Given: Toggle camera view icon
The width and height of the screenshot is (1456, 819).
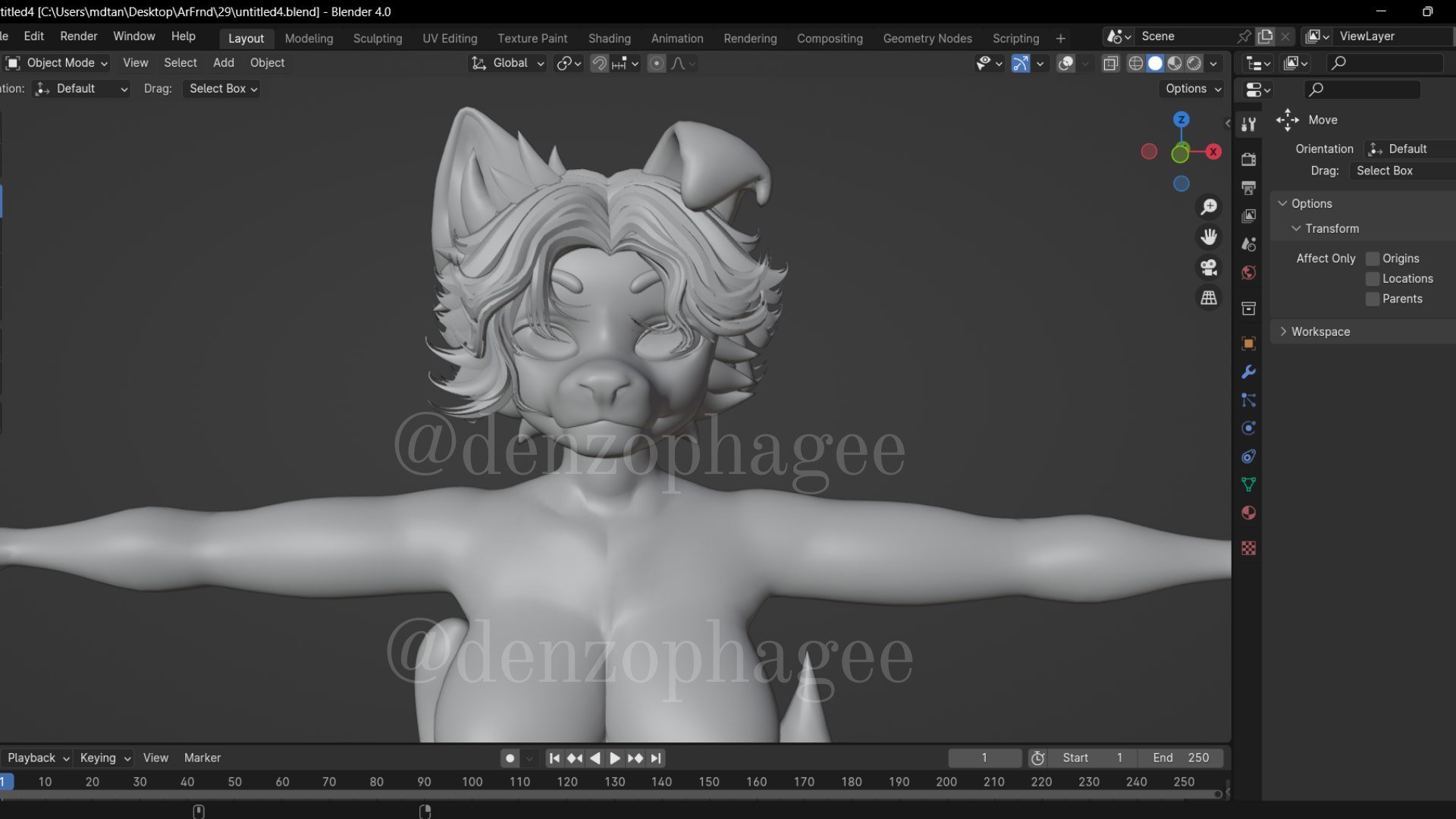Looking at the screenshot, I should tap(1209, 268).
